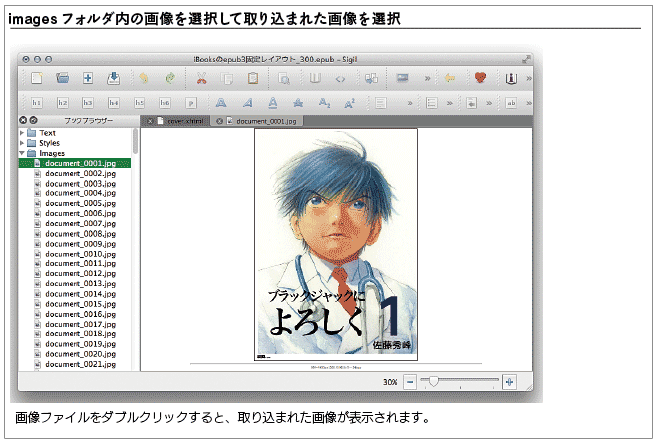
Task: Click the red heart Donate icon
Action: 480,78
